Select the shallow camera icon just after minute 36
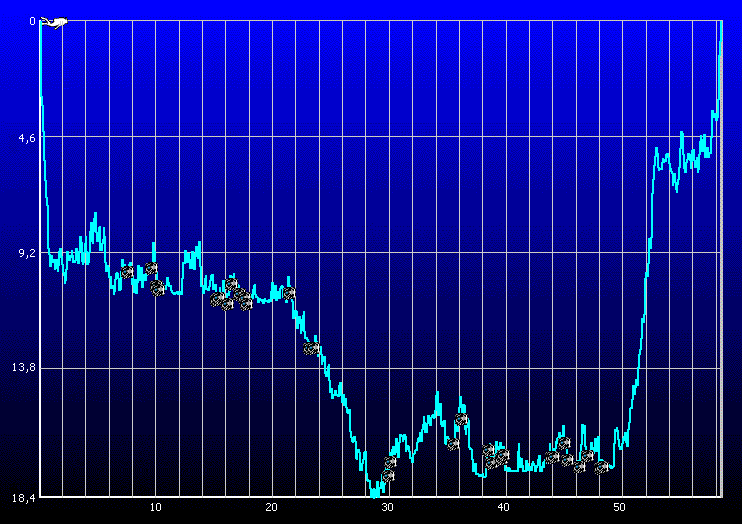 tap(461, 419)
